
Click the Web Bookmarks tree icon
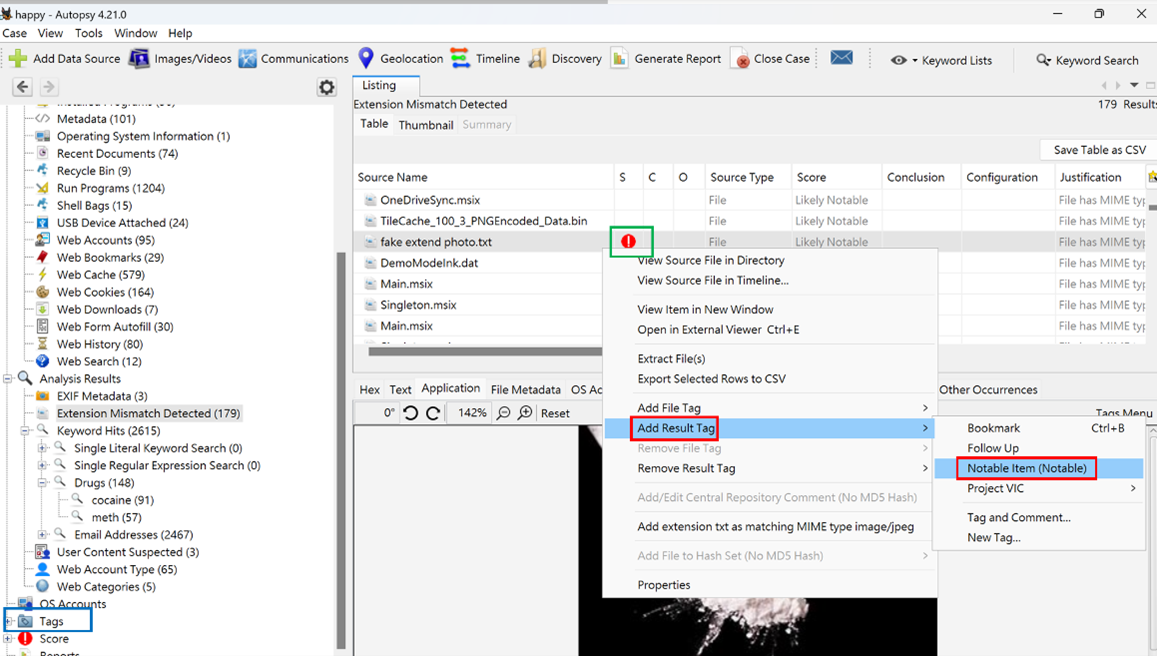pyautogui.click(x=43, y=257)
